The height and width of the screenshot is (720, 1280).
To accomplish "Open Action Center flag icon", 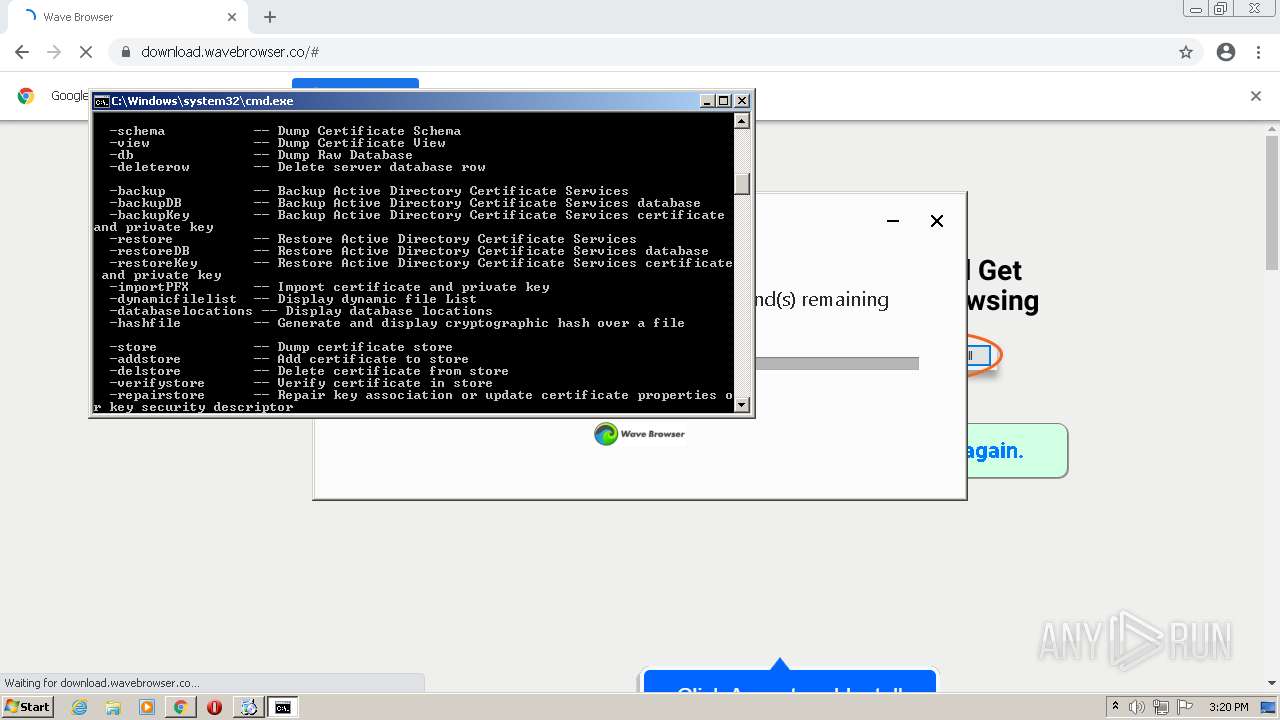I will pyautogui.click(x=1185, y=707).
